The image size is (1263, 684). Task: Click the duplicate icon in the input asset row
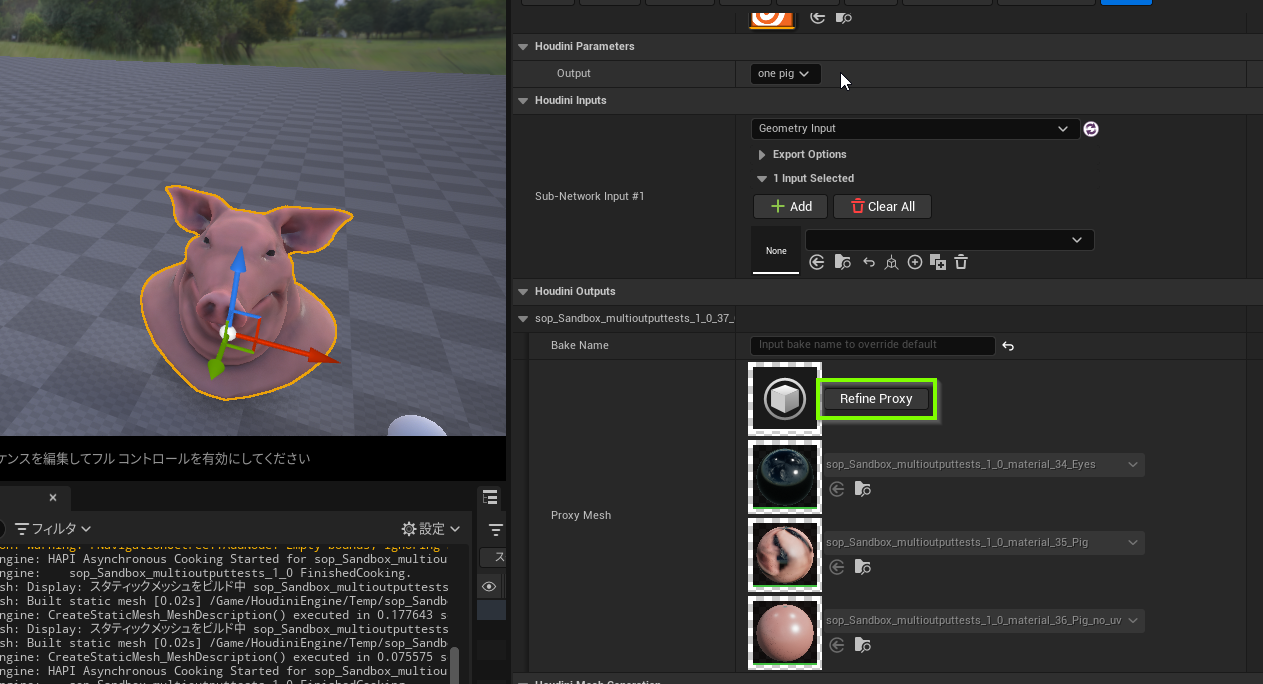937,262
